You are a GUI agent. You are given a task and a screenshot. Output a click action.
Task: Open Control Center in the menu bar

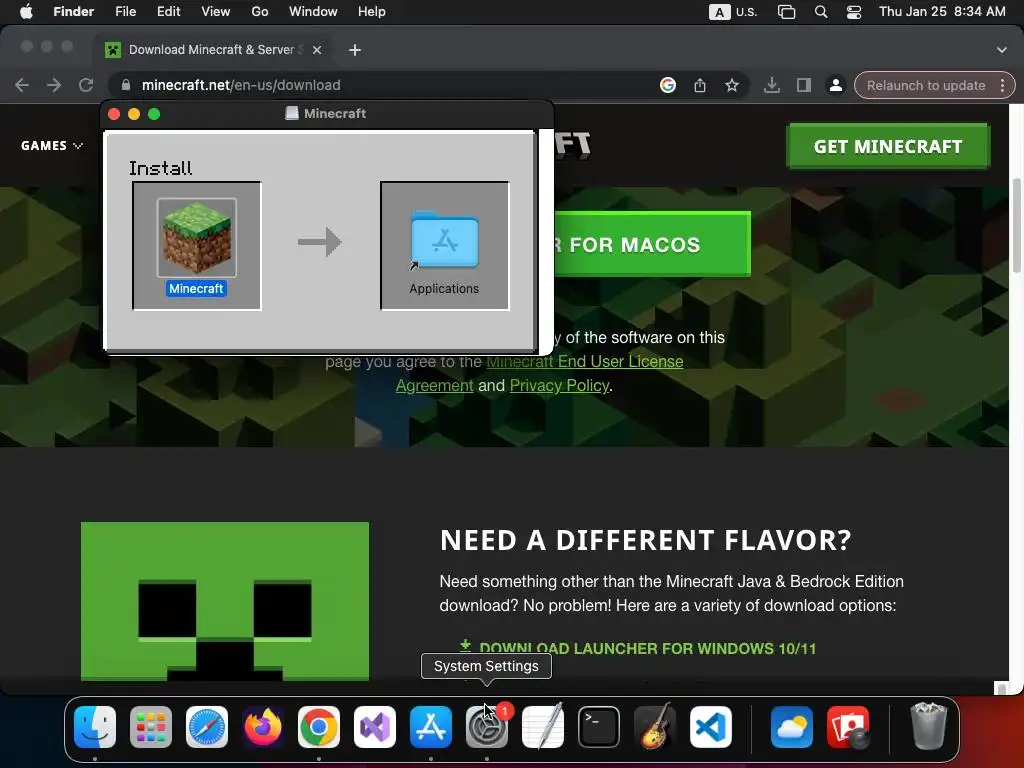[x=854, y=12]
